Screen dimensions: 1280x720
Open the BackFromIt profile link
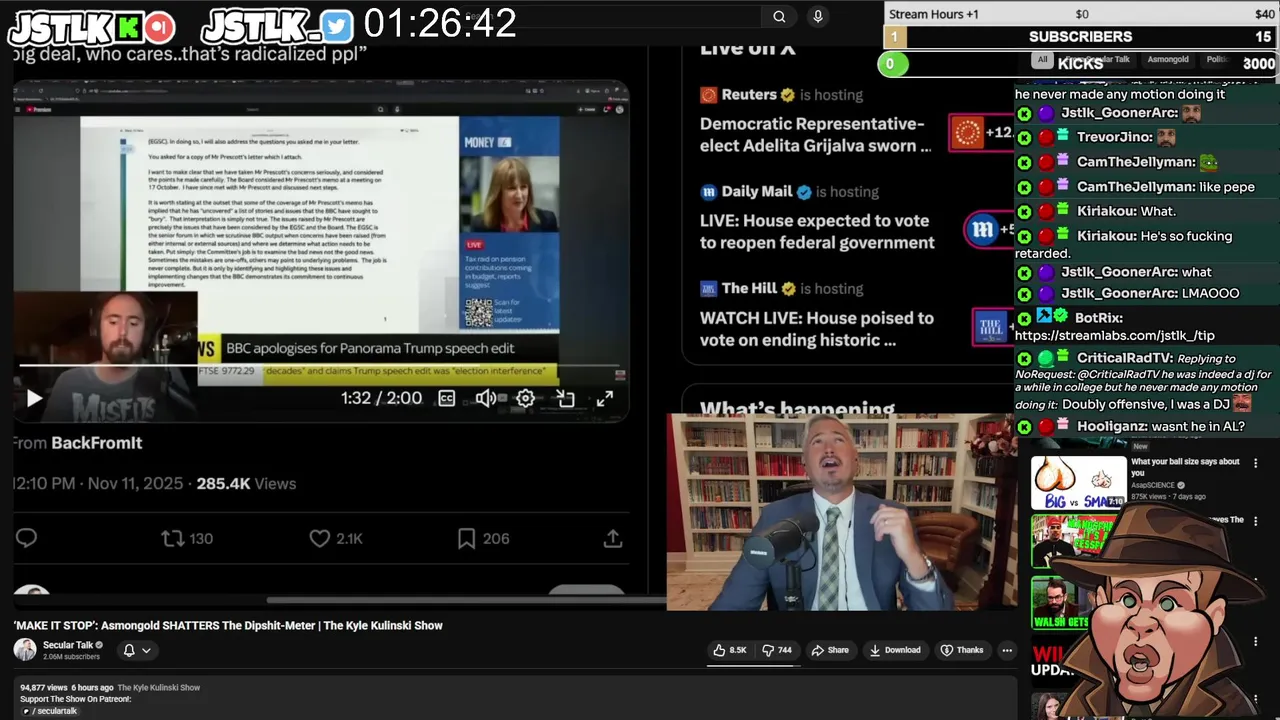(x=96, y=443)
